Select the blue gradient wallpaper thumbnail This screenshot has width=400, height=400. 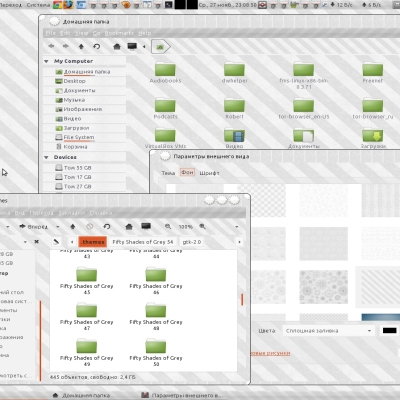381,317
